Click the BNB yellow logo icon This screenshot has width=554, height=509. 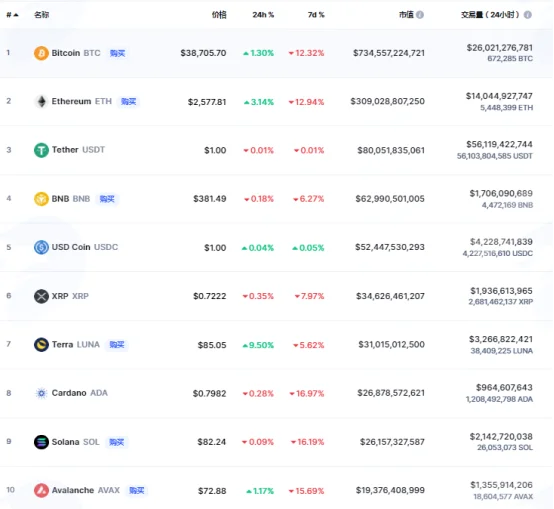pos(41,199)
